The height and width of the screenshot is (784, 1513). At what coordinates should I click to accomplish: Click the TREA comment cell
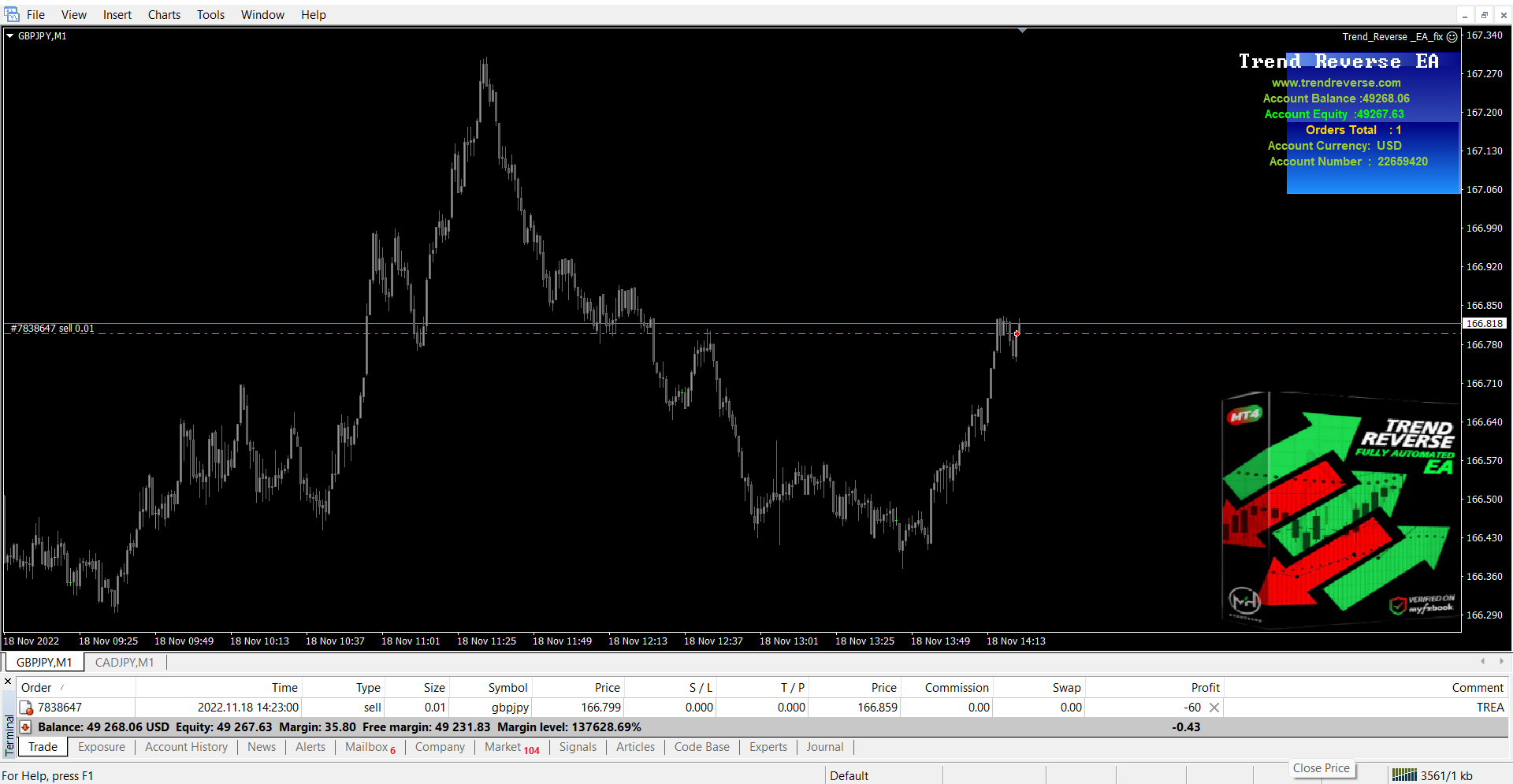pyautogui.click(x=1366, y=708)
